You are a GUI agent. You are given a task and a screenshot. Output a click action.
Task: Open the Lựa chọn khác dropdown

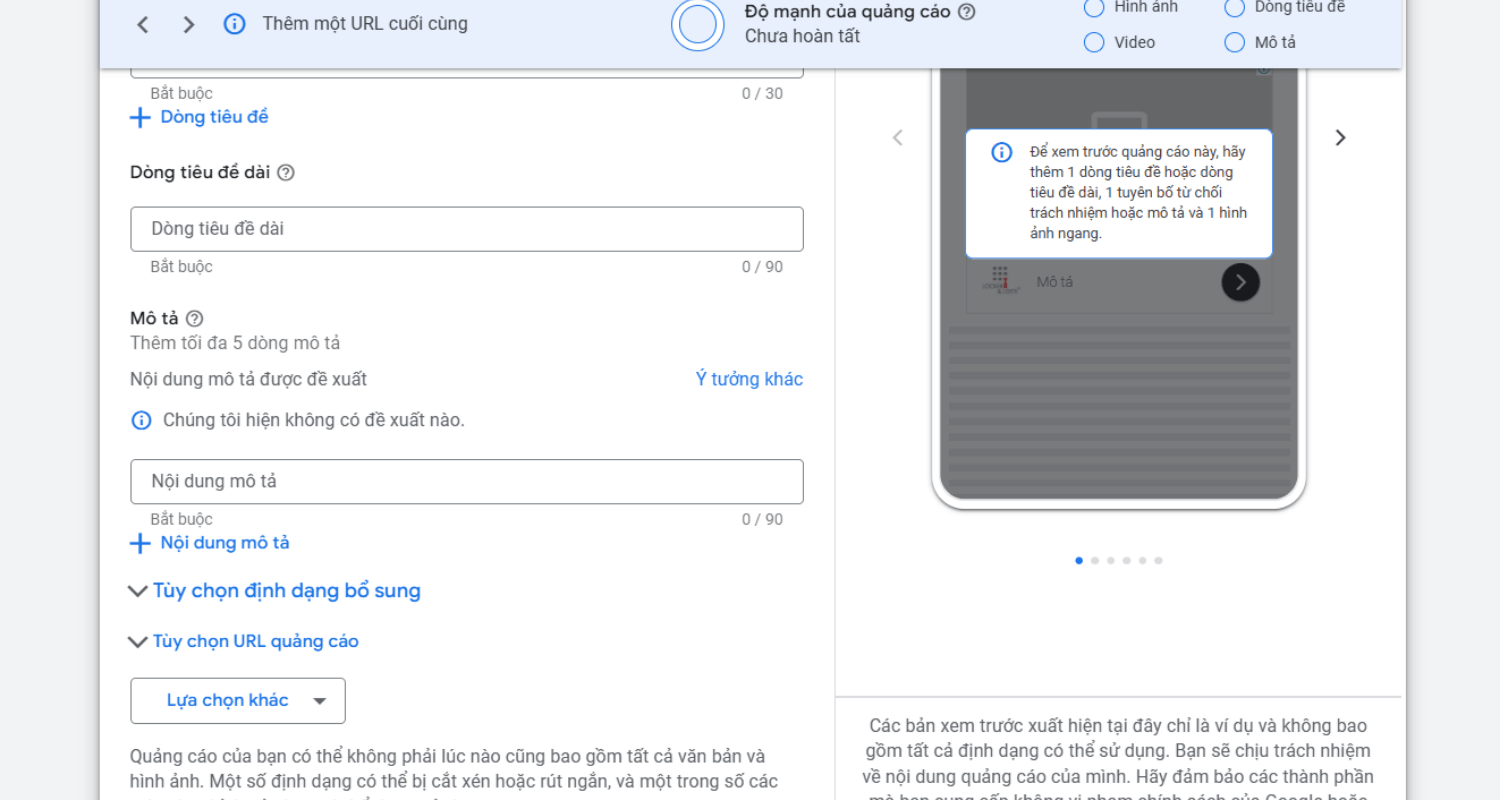point(238,701)
